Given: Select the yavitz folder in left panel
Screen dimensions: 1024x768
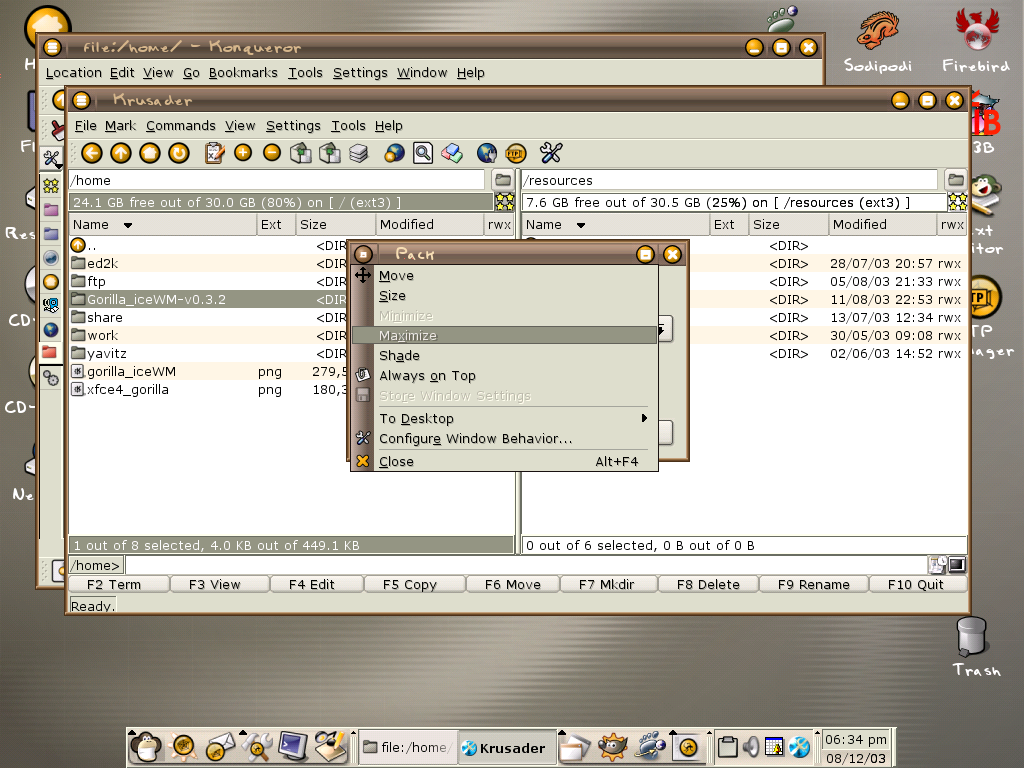Looking at the screenshot, I should point(208,353).
